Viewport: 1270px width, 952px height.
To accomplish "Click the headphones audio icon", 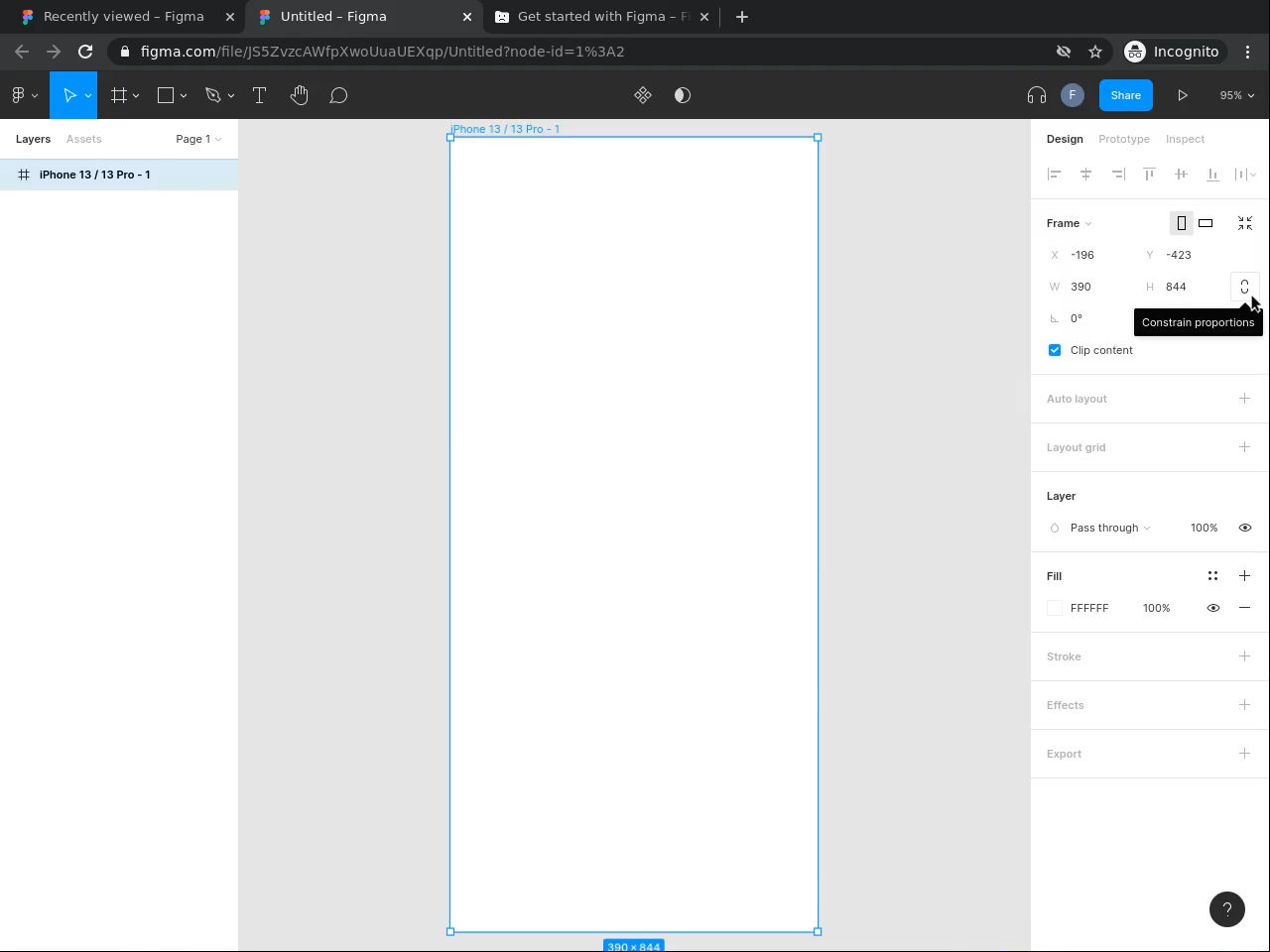I will [x=1037, y=95].
